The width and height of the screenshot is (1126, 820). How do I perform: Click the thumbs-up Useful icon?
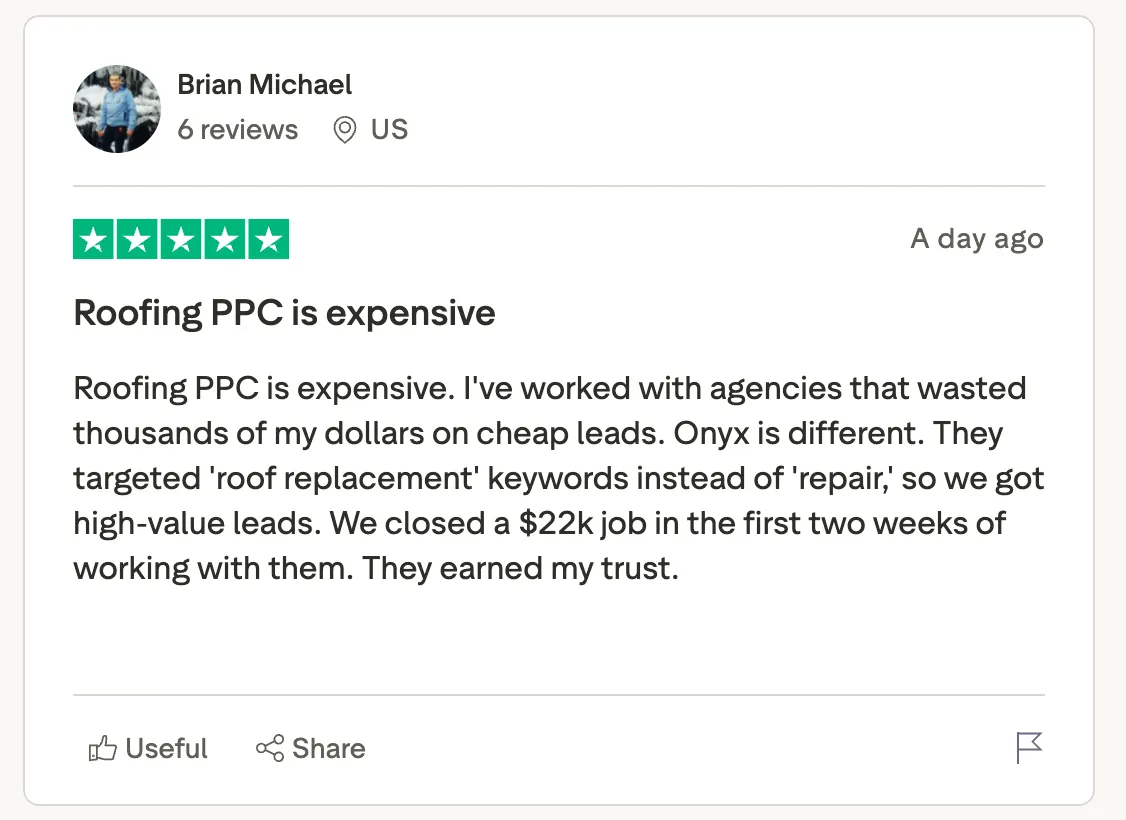(x=102, y=749)
